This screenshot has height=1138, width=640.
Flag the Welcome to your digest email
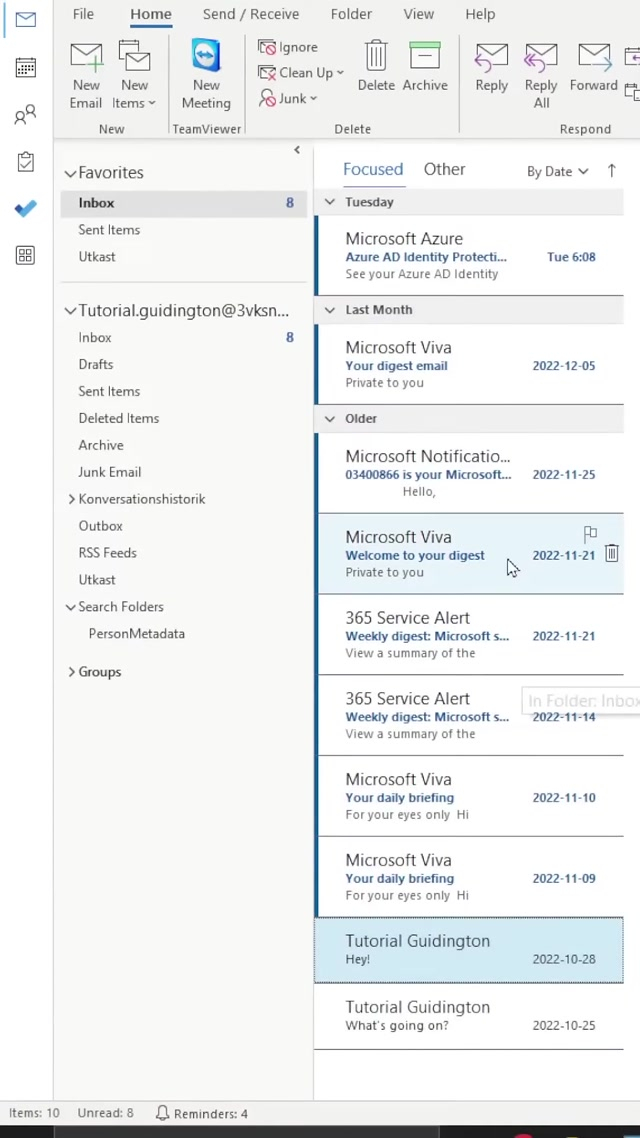(590, 534)
